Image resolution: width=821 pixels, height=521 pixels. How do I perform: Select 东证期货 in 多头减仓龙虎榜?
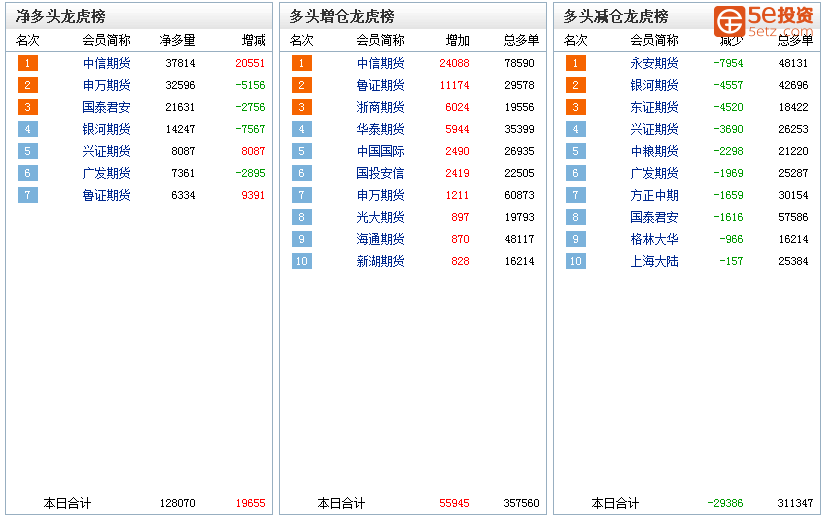pos(654,107)
